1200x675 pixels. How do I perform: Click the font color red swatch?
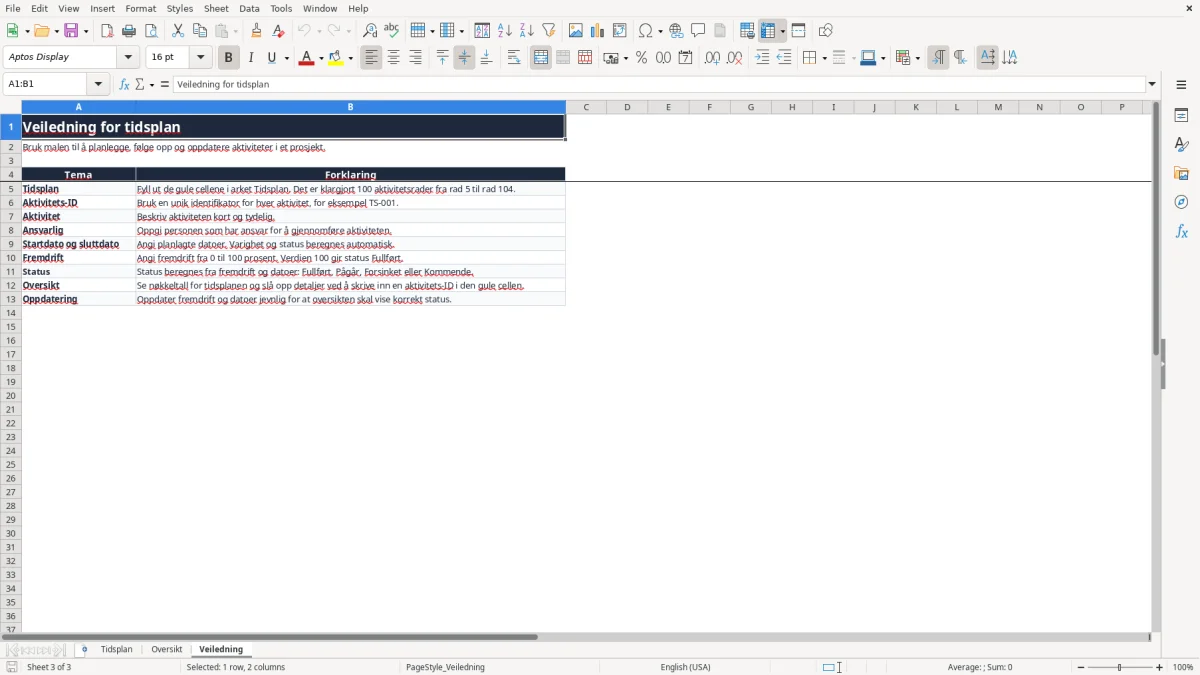tap(306, 58)
